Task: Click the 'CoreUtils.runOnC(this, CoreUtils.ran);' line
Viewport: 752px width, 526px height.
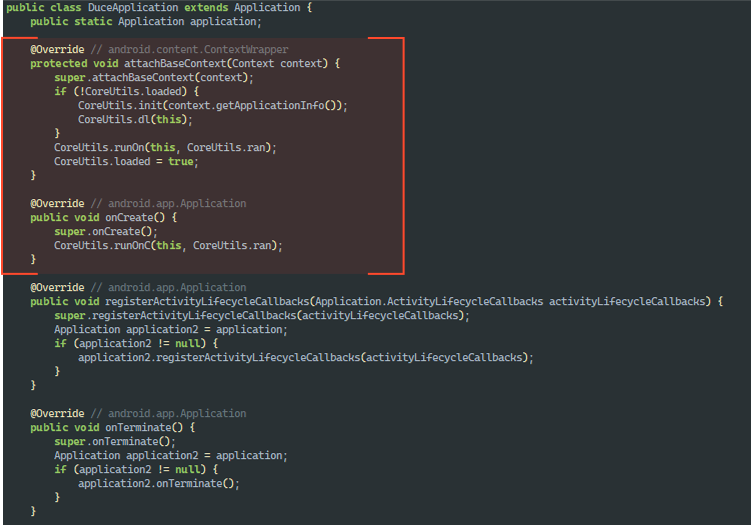Action: click(168, 245)
